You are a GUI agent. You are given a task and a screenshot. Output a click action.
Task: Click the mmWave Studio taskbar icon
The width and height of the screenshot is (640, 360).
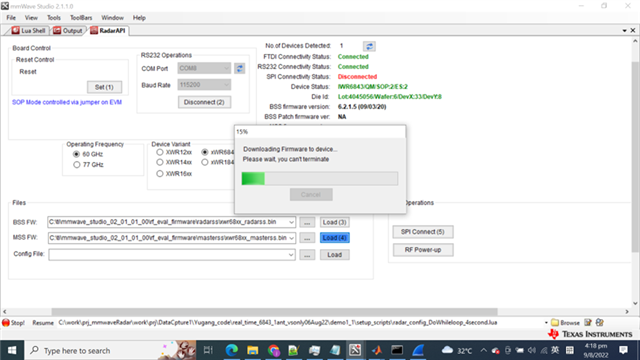(355, 350)
